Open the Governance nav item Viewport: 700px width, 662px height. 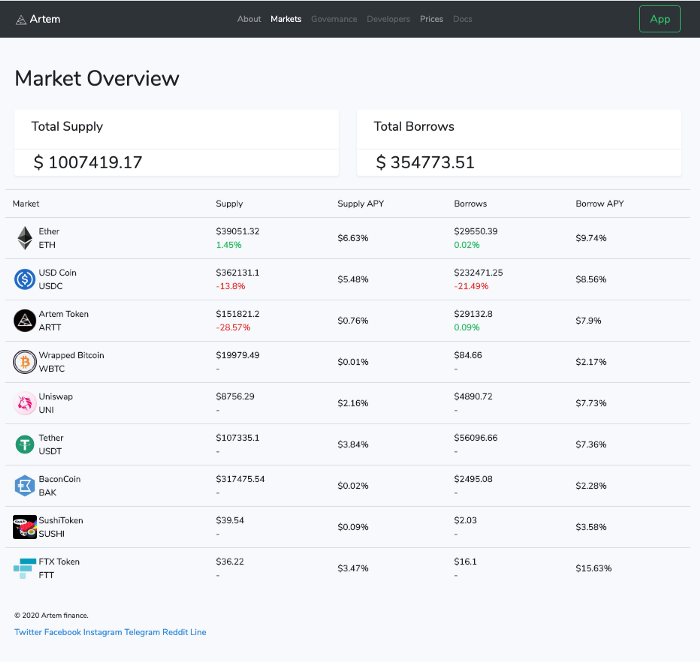[334, 19]
